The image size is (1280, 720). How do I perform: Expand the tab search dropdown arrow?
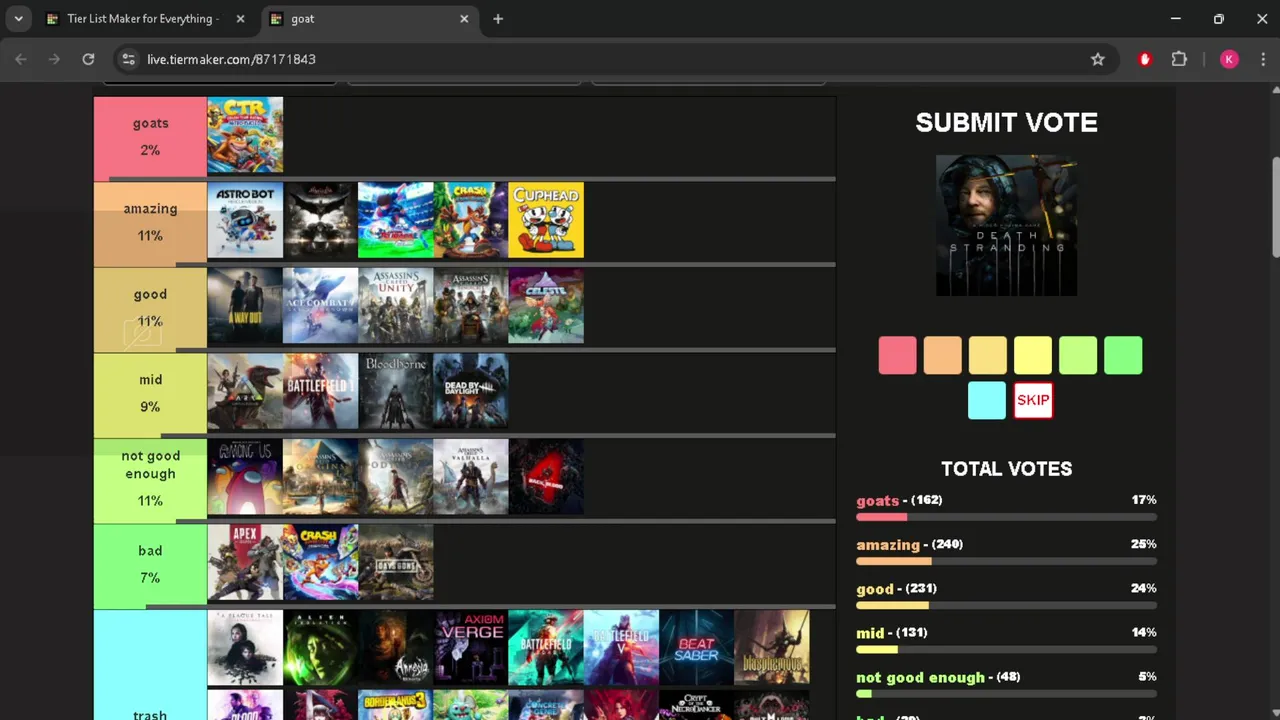tap(18, 19)
